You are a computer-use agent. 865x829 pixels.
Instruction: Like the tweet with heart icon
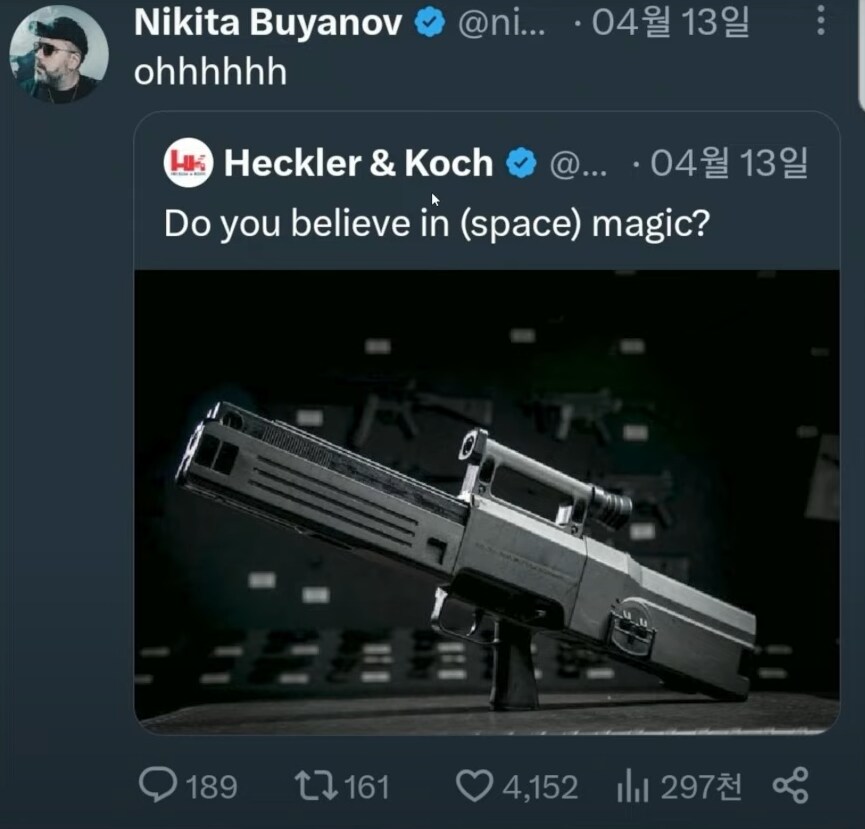coord(475,786)
